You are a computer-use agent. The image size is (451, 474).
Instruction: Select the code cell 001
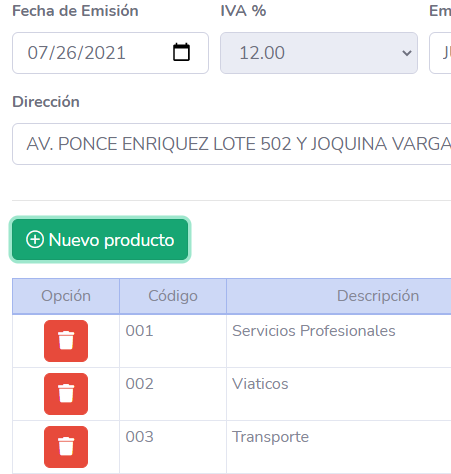[x=173, y=341]
